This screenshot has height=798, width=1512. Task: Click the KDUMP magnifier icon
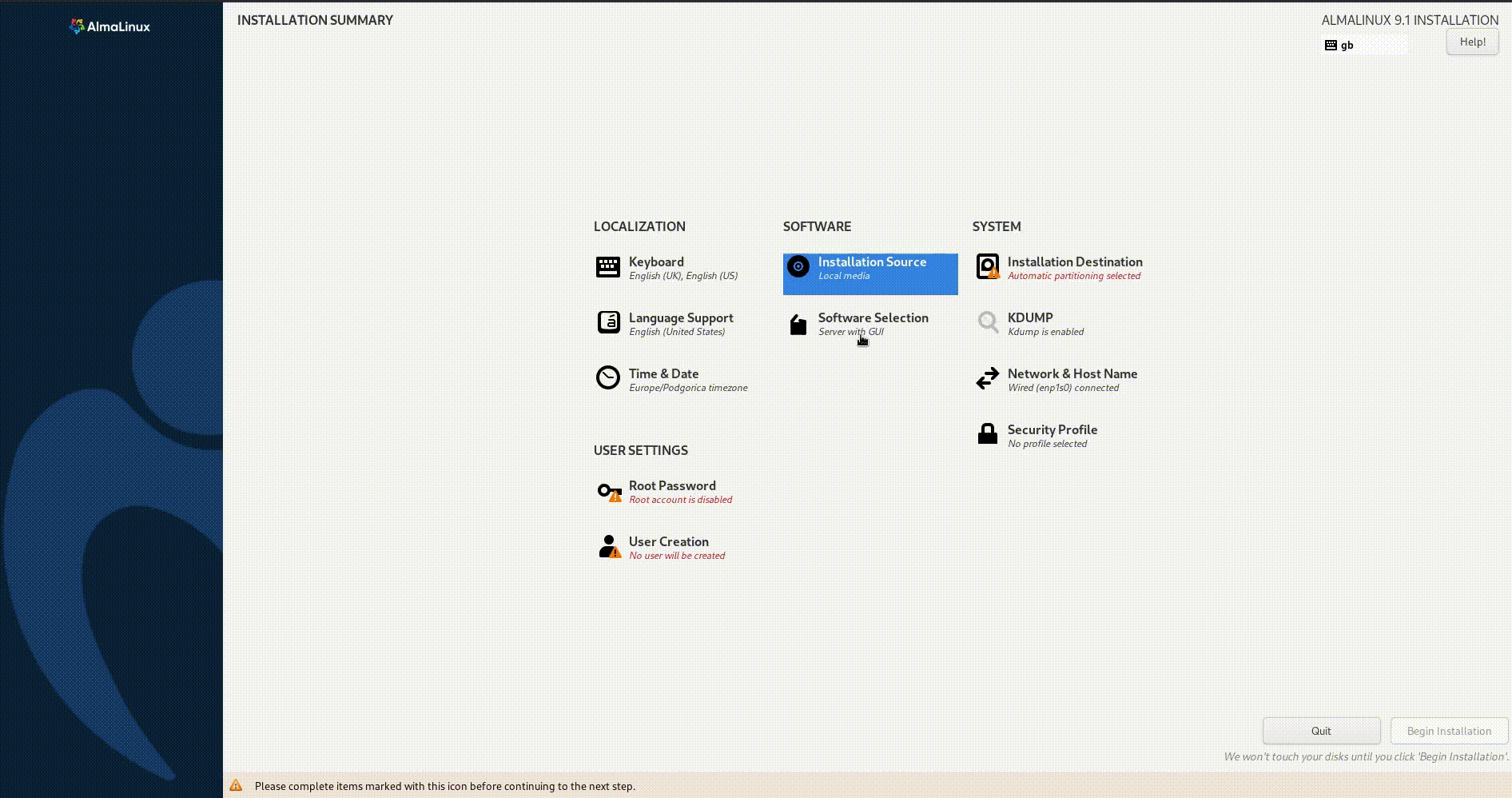coord(988,322)
